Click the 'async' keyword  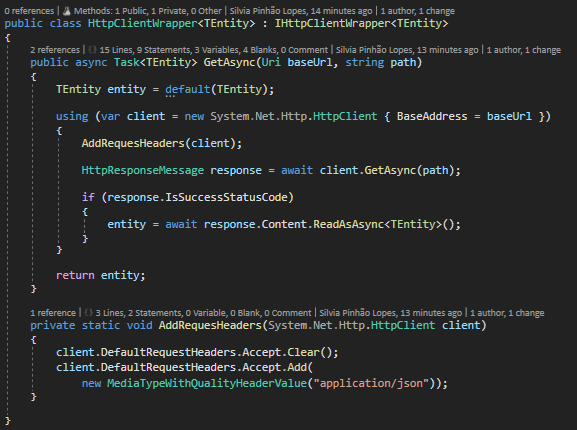(x=91, y=62)
